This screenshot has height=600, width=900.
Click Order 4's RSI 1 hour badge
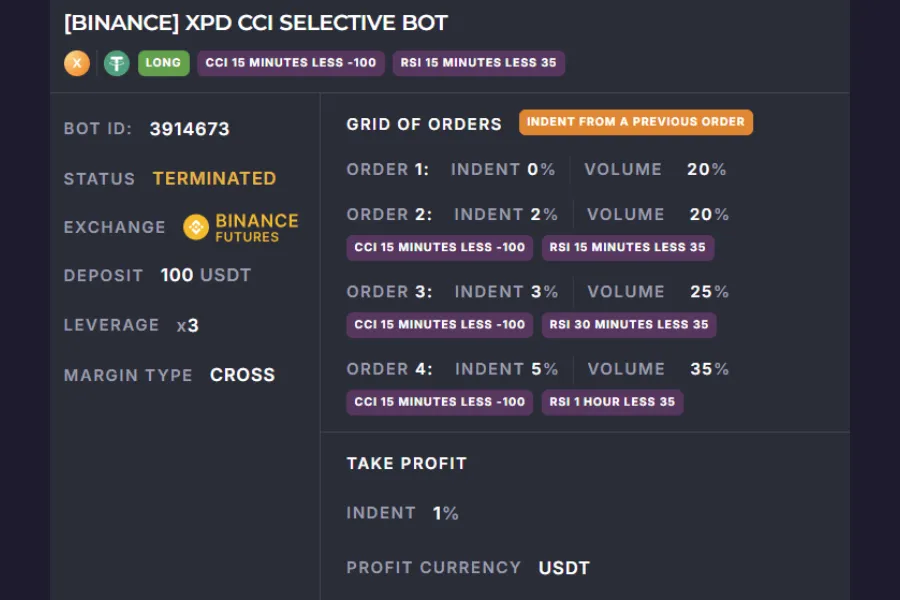[x=612, y=402]
